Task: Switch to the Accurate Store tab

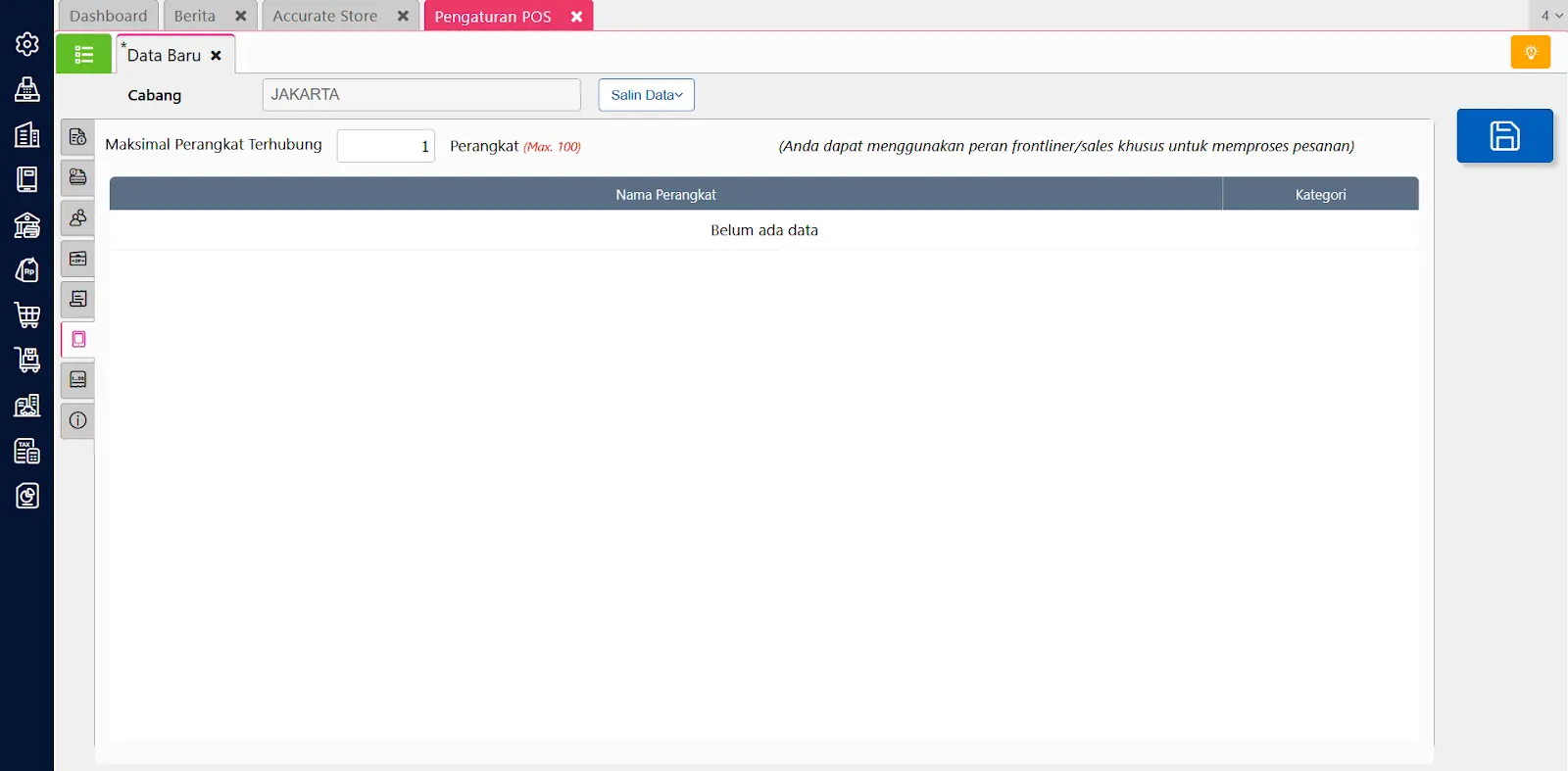Action: click(x=325, y=16)
